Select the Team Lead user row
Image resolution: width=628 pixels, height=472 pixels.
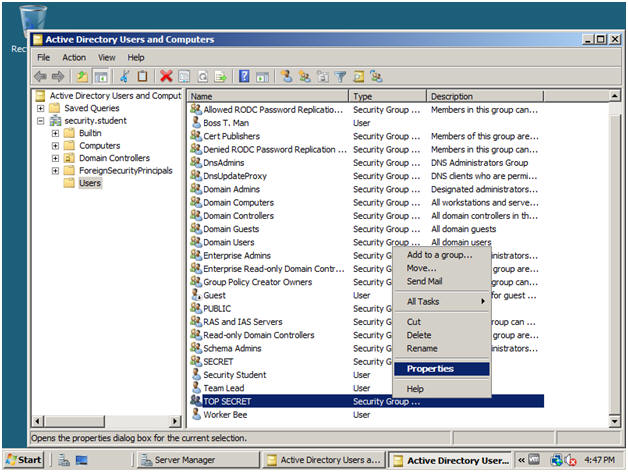(x=367, y=388)
